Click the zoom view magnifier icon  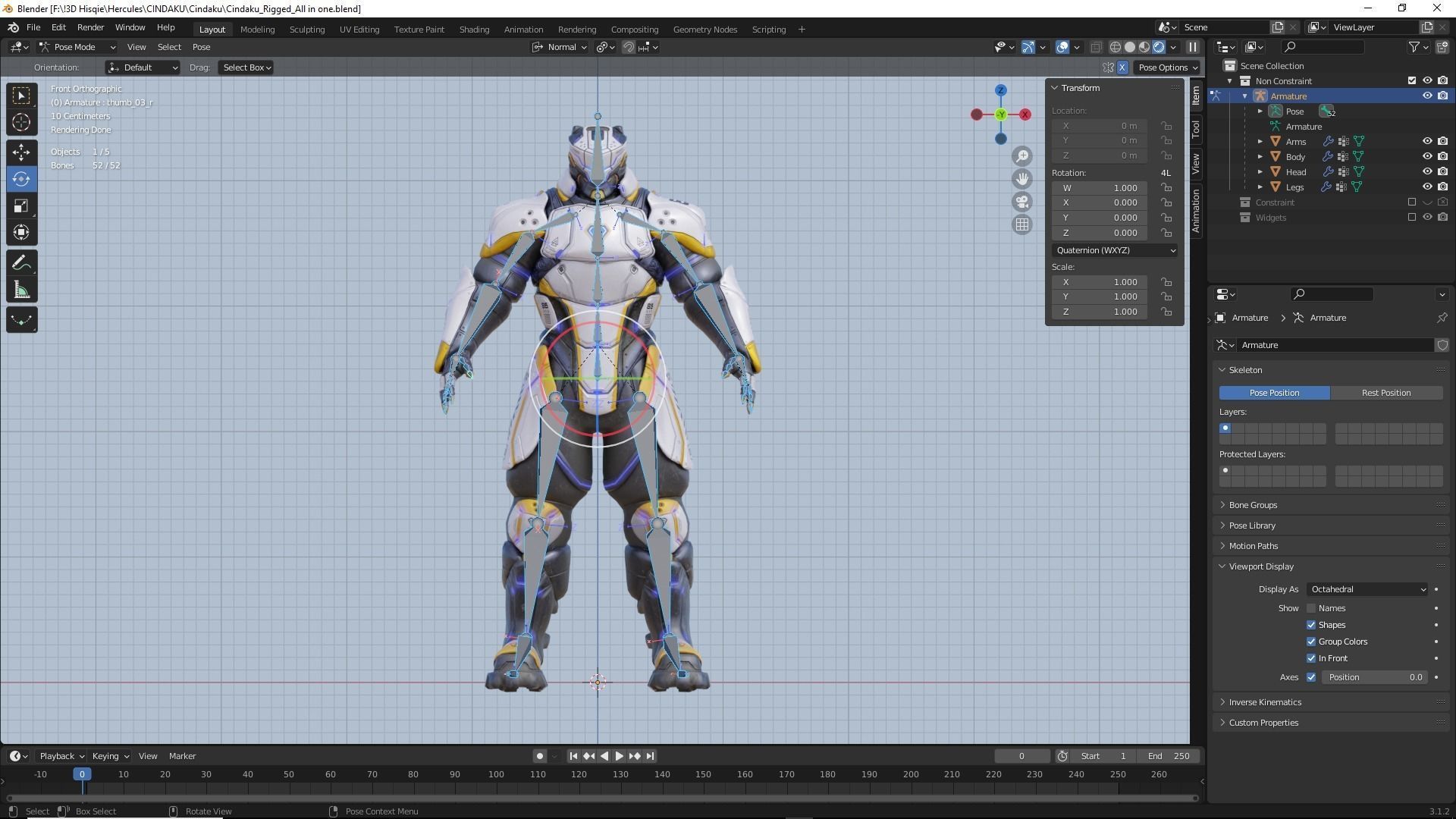pos(1022,156)
